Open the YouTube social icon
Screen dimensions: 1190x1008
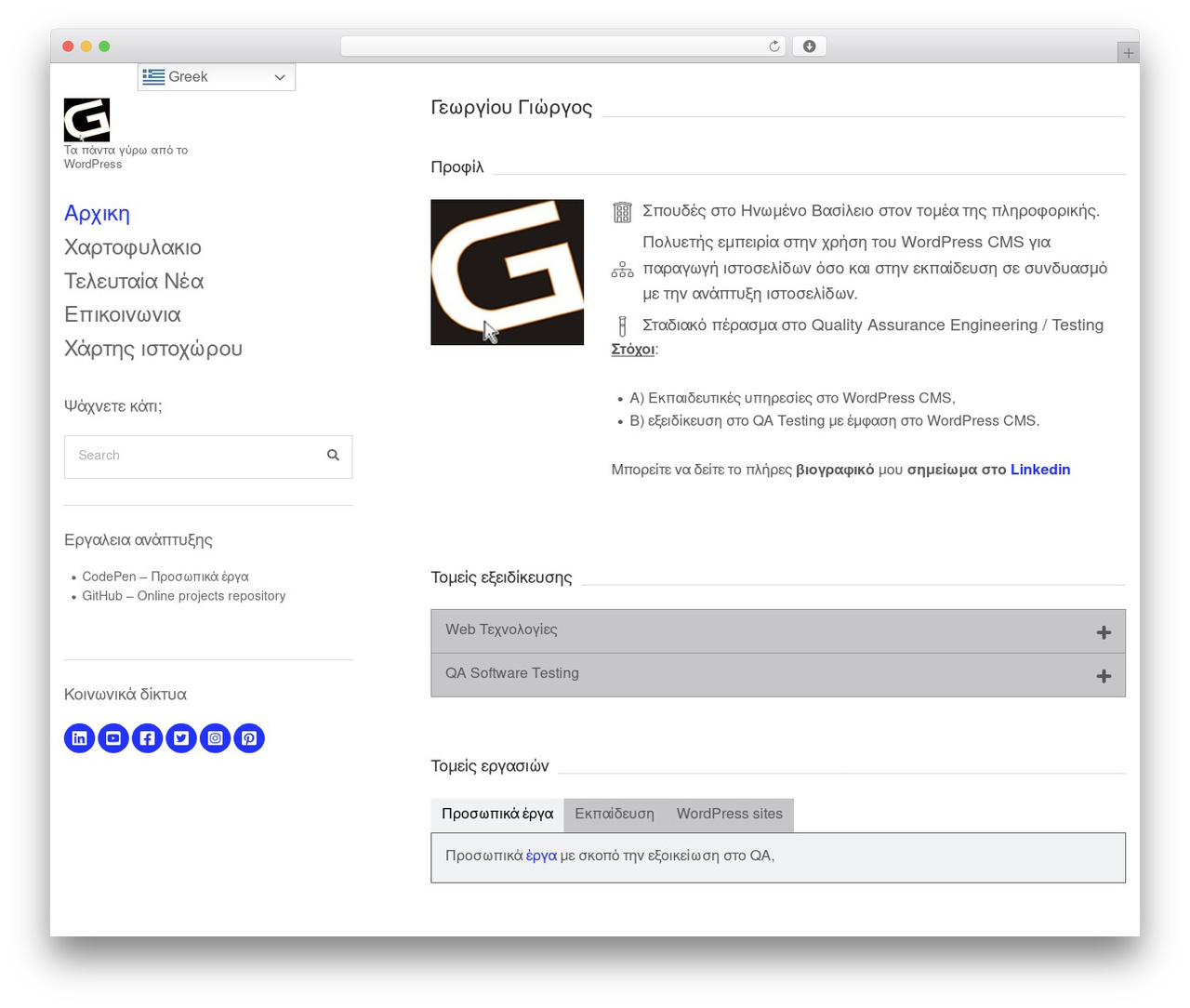point(113,738)
